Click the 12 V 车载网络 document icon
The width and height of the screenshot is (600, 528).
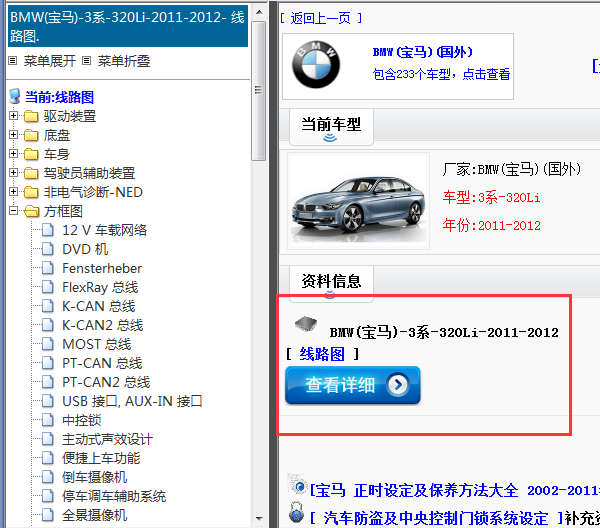47,230
